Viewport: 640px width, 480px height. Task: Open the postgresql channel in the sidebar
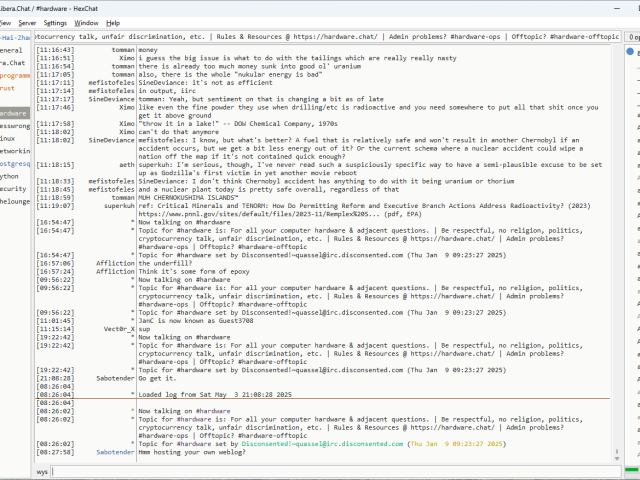(x=15, y=163)
